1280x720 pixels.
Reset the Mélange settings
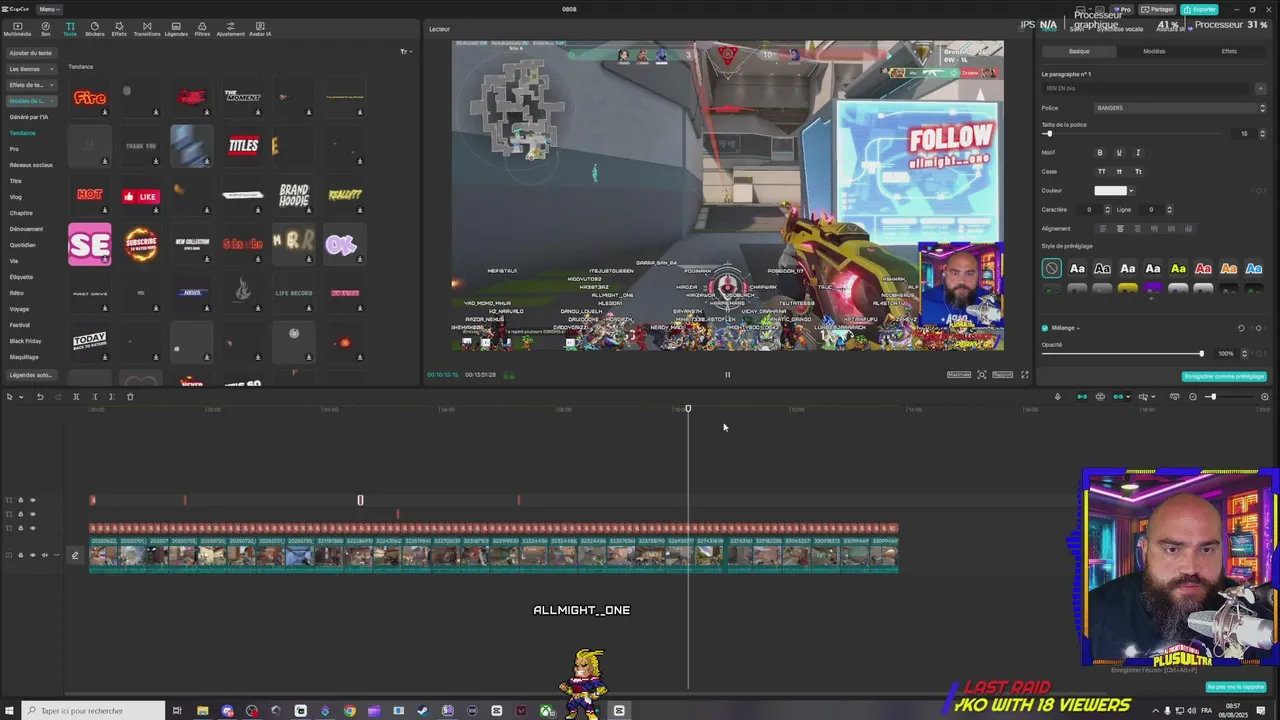pyautogui.click(x=1241, y=328)
